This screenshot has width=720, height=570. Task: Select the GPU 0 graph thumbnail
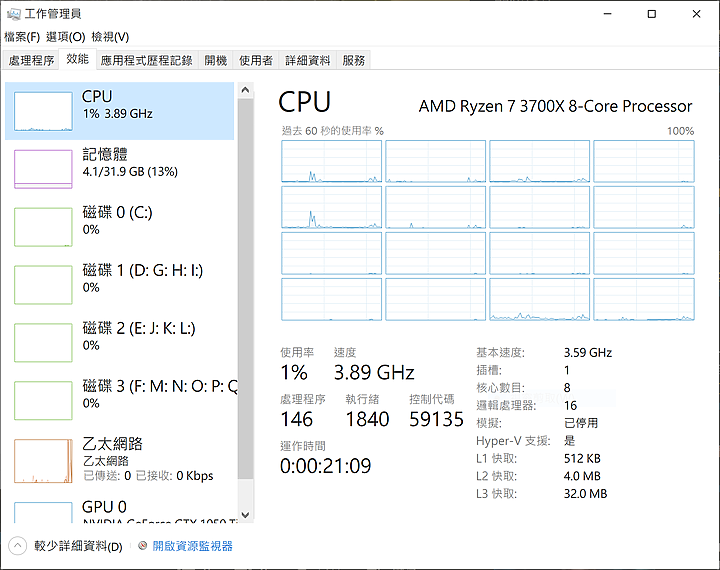pos(43,512)
